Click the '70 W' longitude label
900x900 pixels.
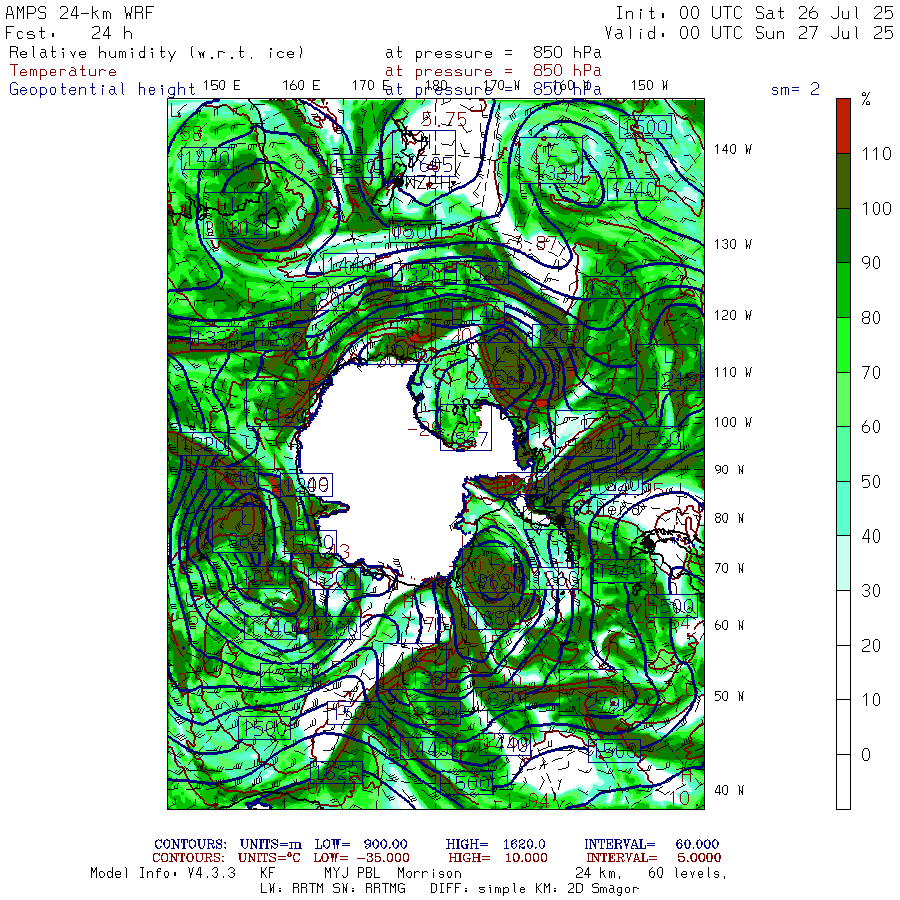(730, 568)
